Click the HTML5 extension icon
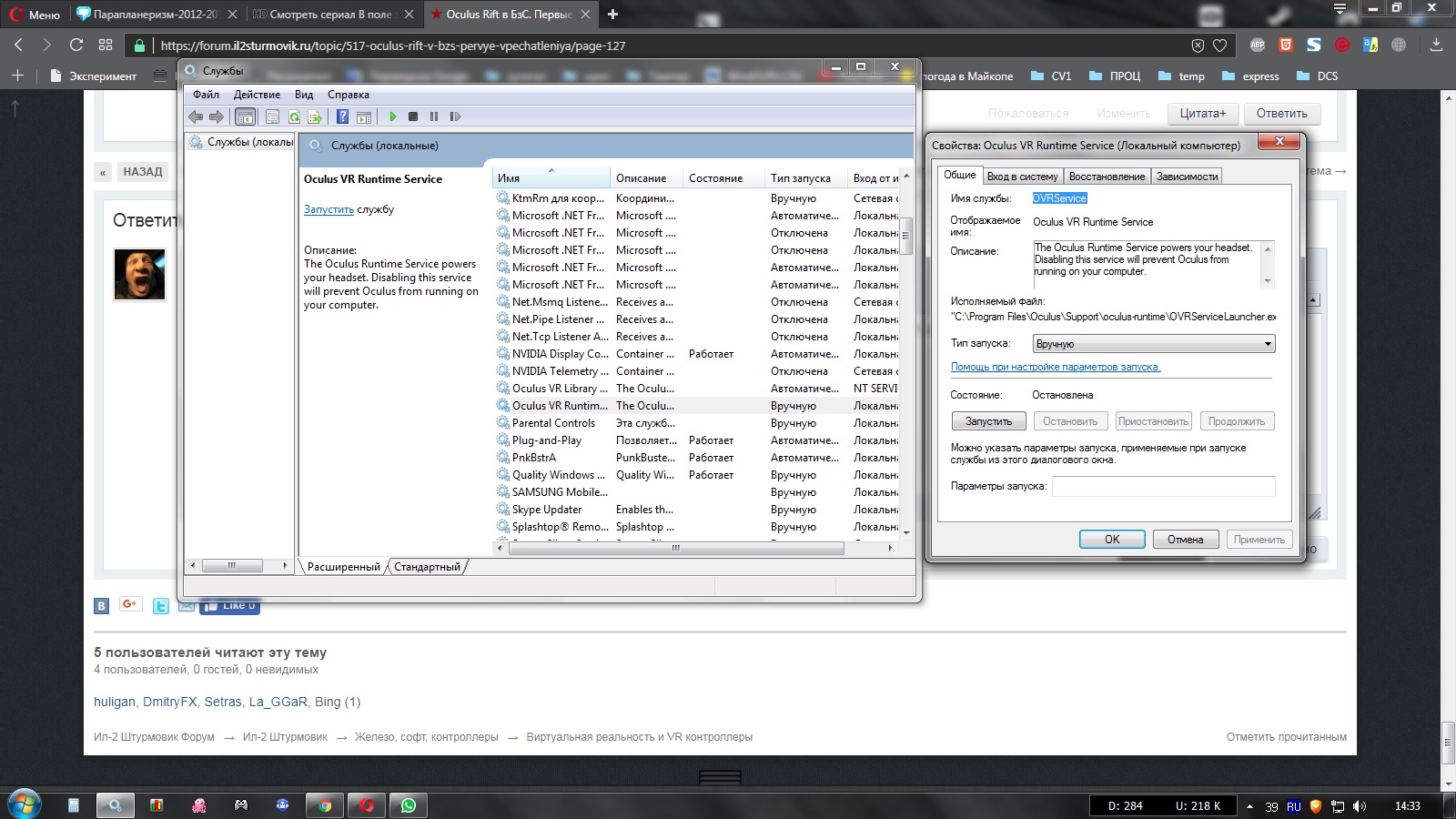The image size is (1456, 819). 1286,45
